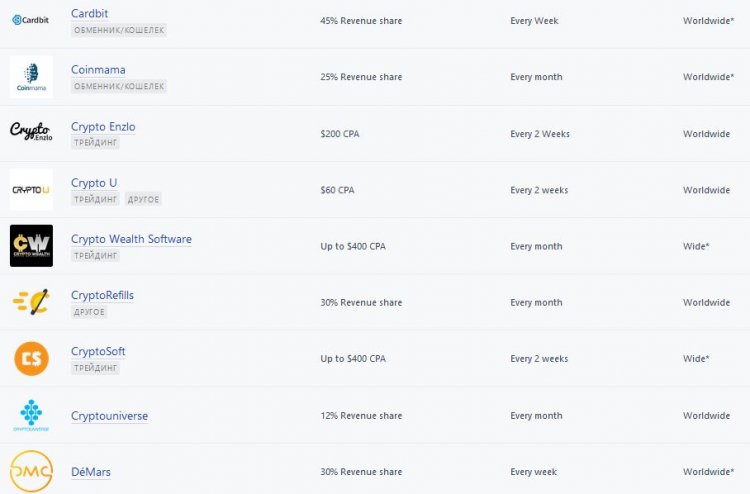750x494 pixels.
Task: Click the Crypto Wealth Software logo
Action: [31, 246]
